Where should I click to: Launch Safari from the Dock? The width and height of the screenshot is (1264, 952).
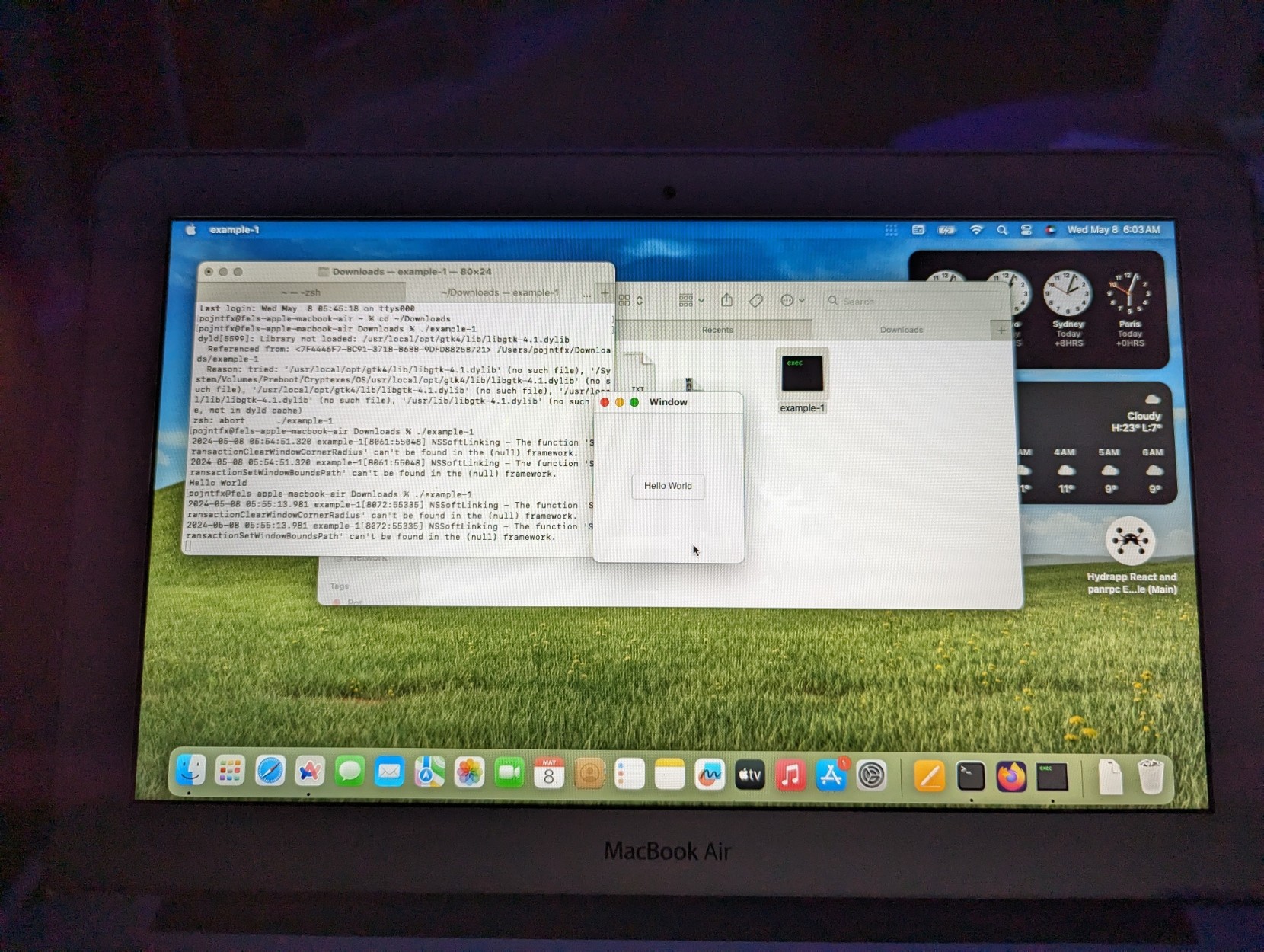pos(270,772)
